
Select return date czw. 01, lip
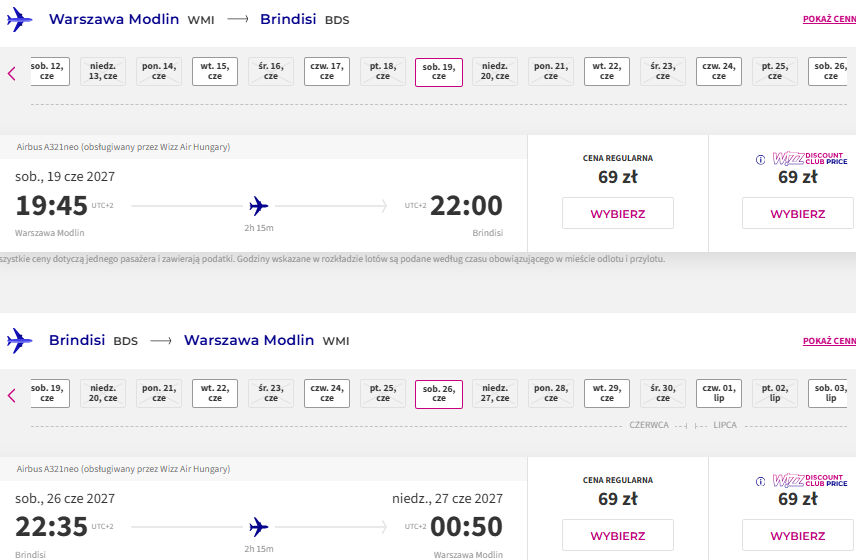point(719,394)
